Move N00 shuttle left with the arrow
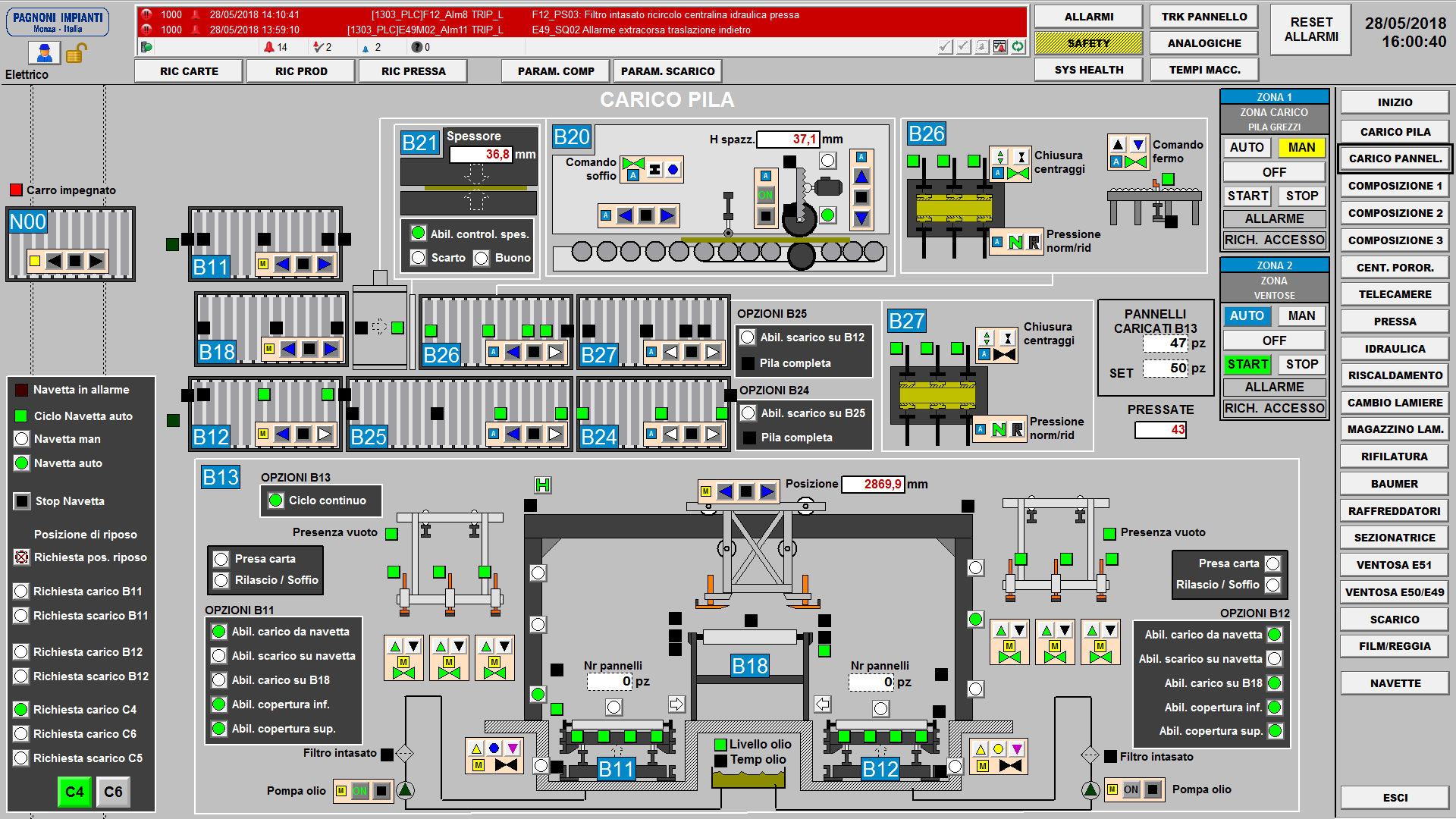The height and width of the screenshot is (819, 1456). (x=54, y=261)
